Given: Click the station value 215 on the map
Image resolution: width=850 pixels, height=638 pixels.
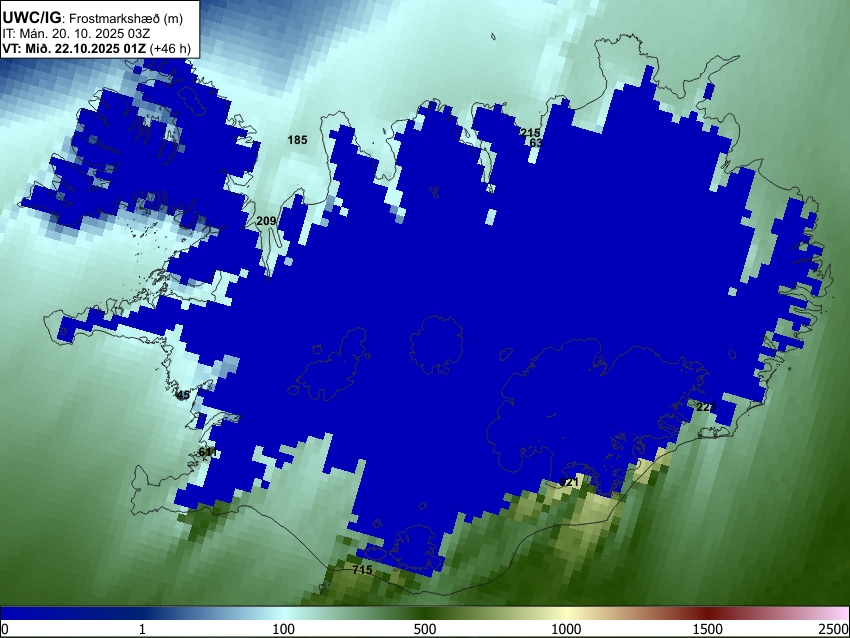Looking at the screenshot, I should click(530, 133).
